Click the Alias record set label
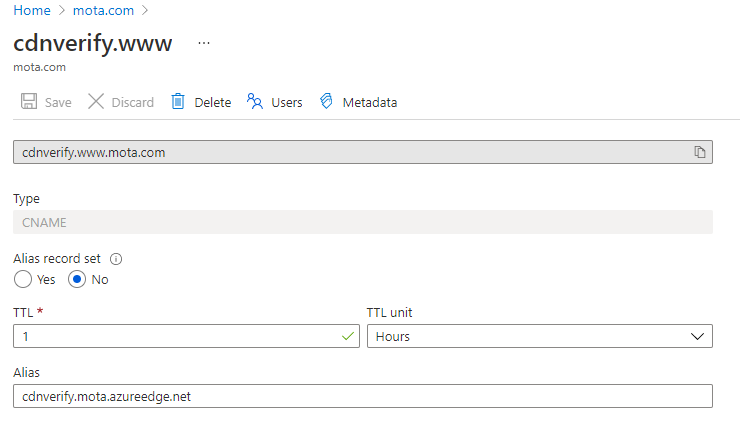Image resolution: width=740 pixels, height=441 pixels. click(x=57, y=259)
